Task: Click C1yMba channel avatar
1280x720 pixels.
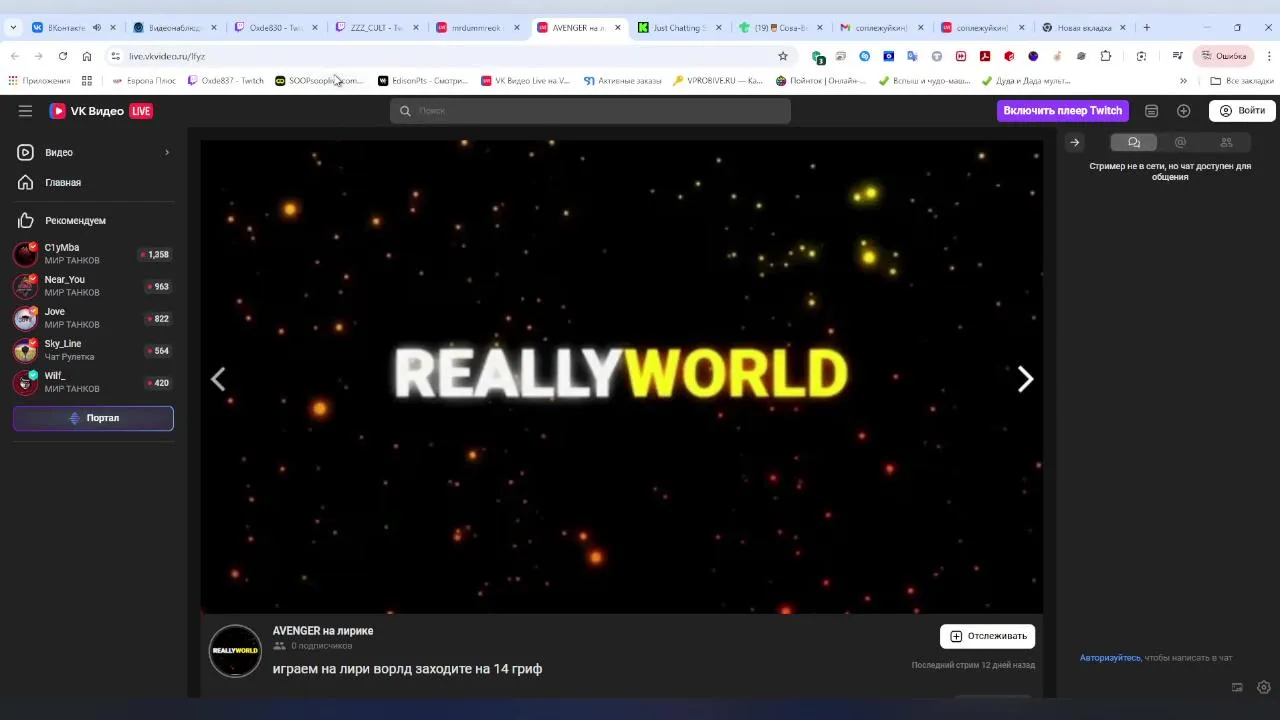Action: tap(25, 254)
